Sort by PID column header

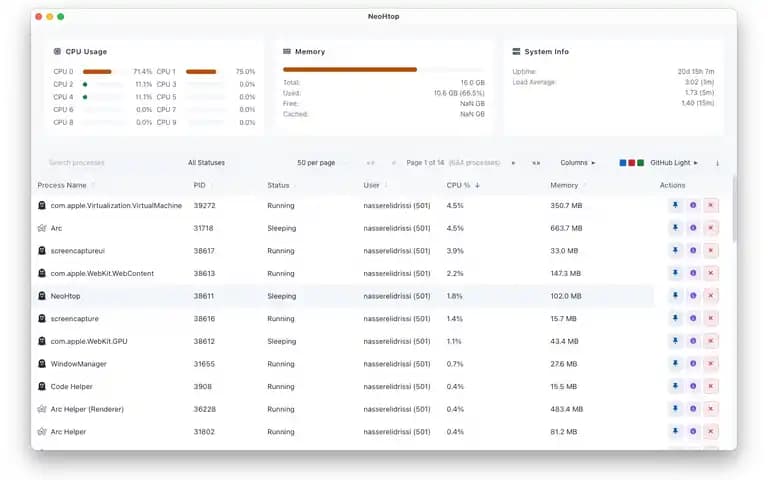(x=199, y=185)
